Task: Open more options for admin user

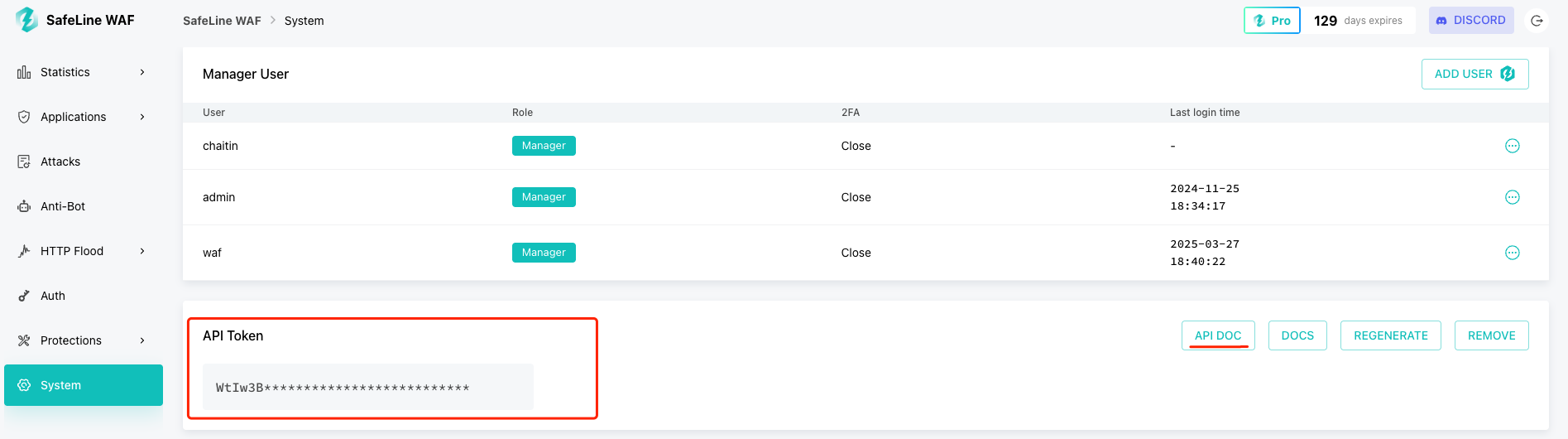Action: [1512, 197]
